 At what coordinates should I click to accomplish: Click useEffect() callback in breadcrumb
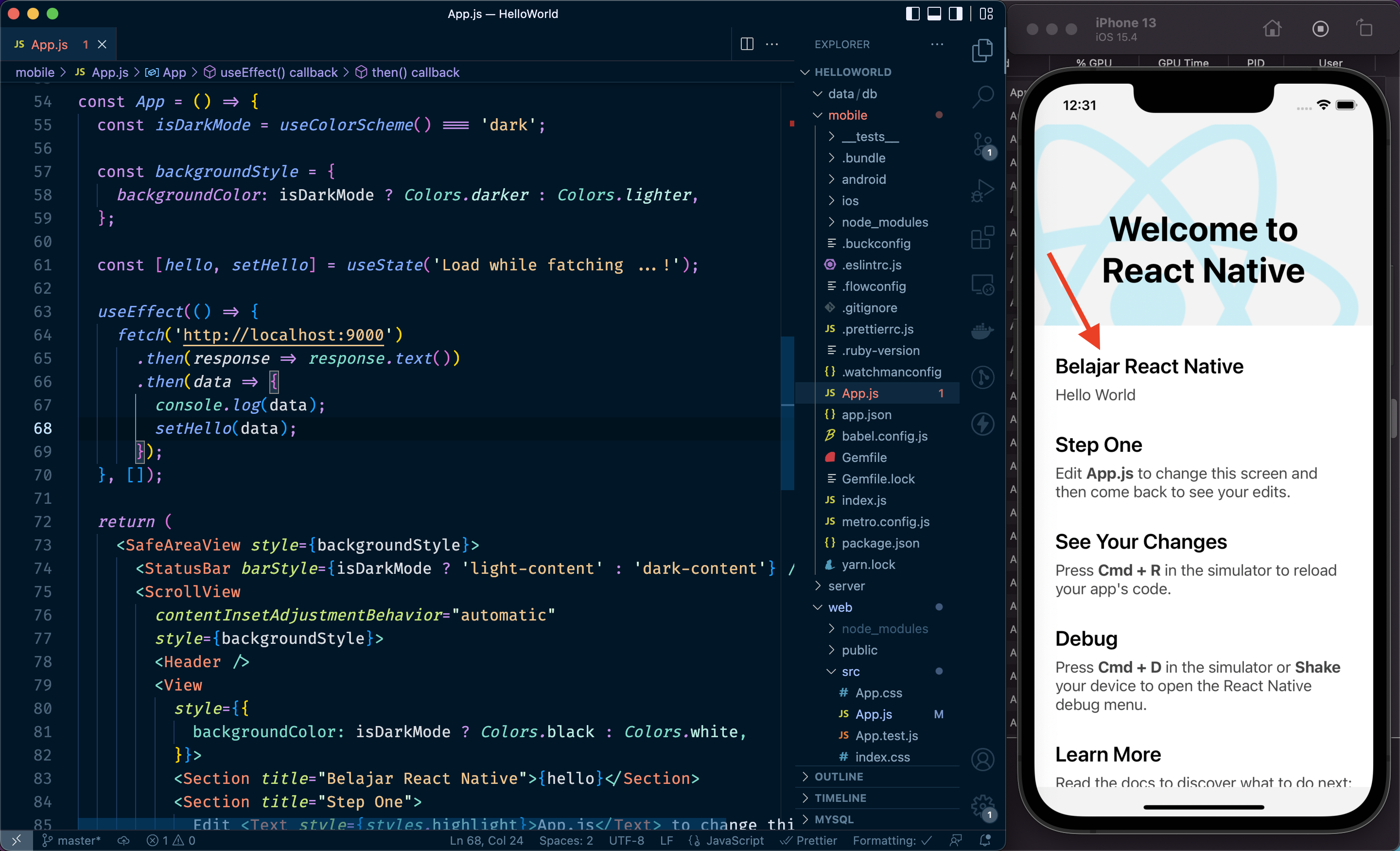pos(279,72)
